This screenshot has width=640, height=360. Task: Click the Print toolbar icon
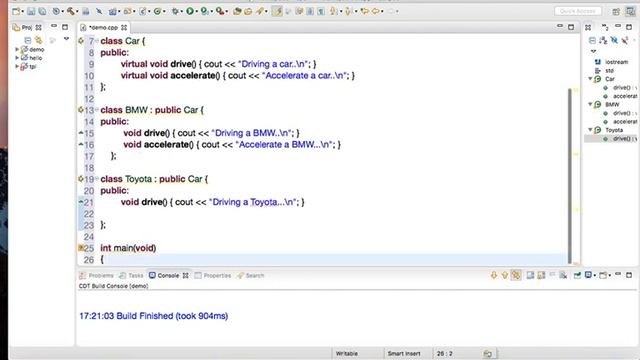86,11
